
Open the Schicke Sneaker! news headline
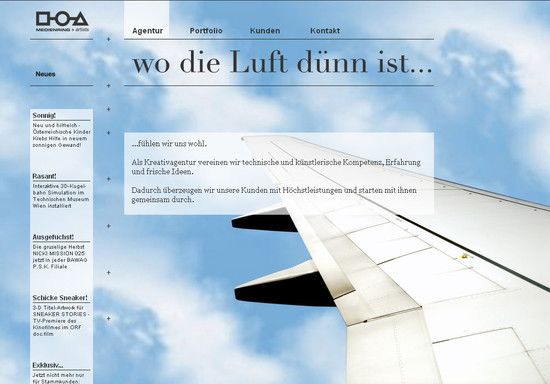tap(60, 298)
